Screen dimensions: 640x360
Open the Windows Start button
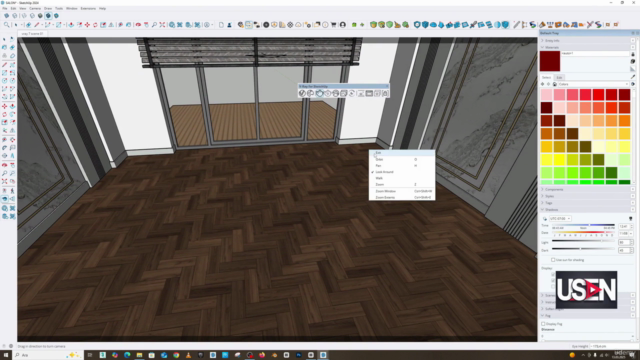pyautogui.click(x=6, y=355)
